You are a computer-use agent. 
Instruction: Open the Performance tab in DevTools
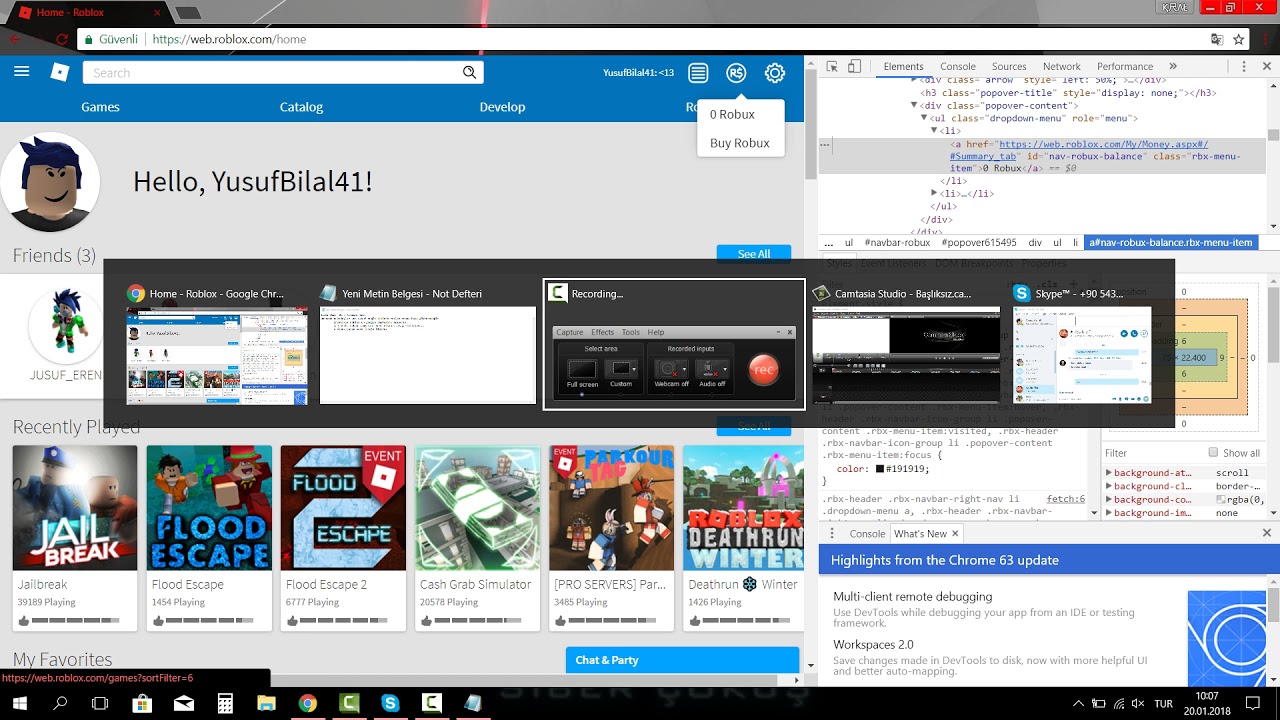tap(1125, 66)
